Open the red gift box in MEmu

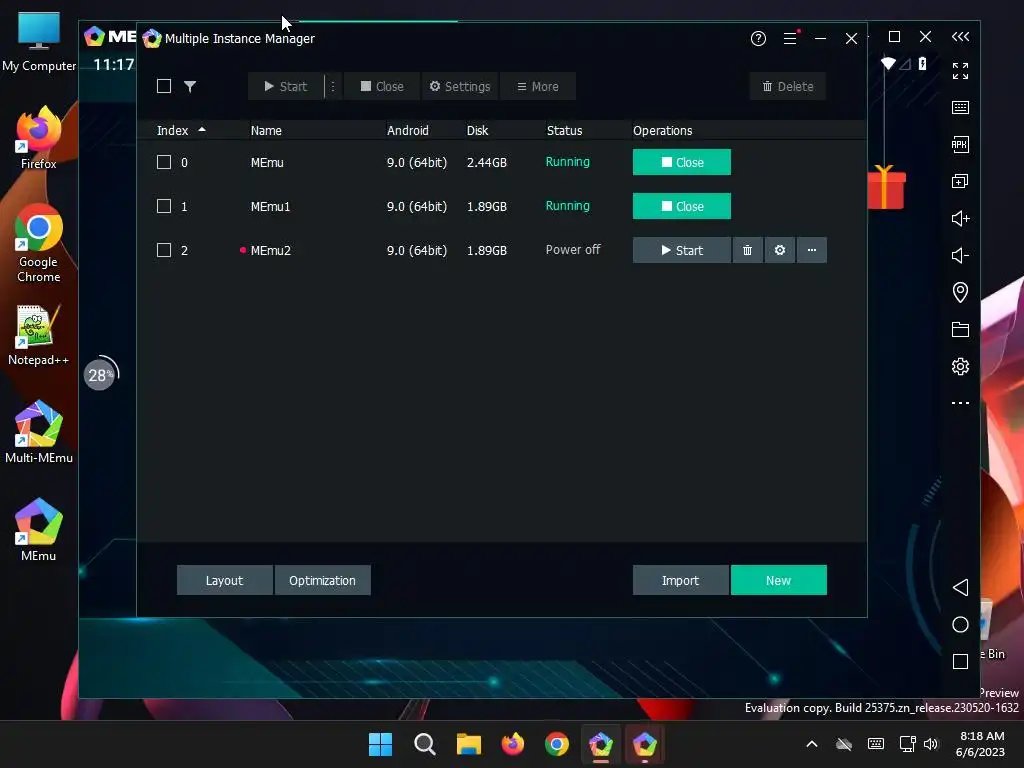tap(886, 187)
